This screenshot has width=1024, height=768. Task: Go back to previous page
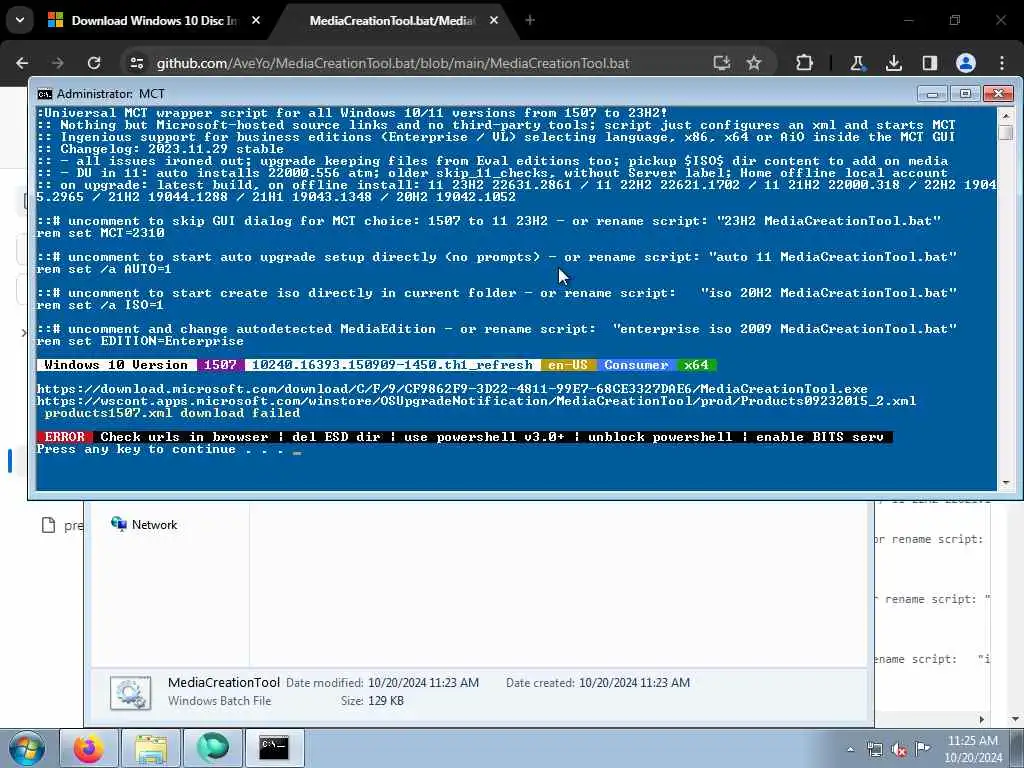click(22, 63)
